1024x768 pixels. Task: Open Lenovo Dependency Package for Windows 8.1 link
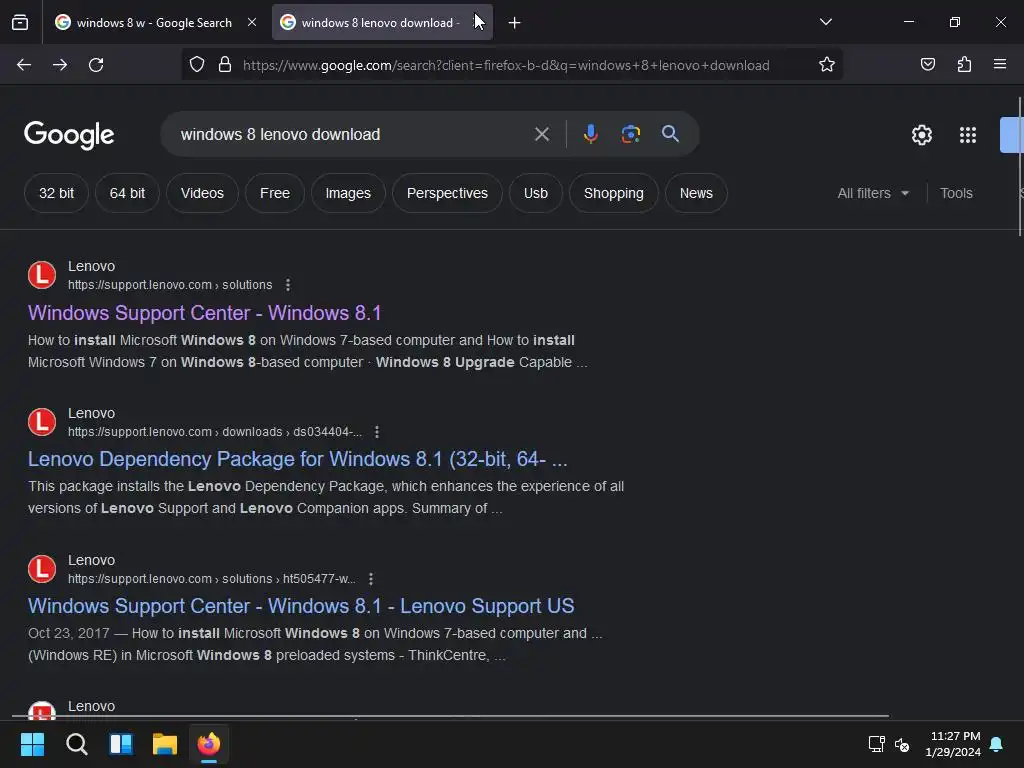(298, 459)
